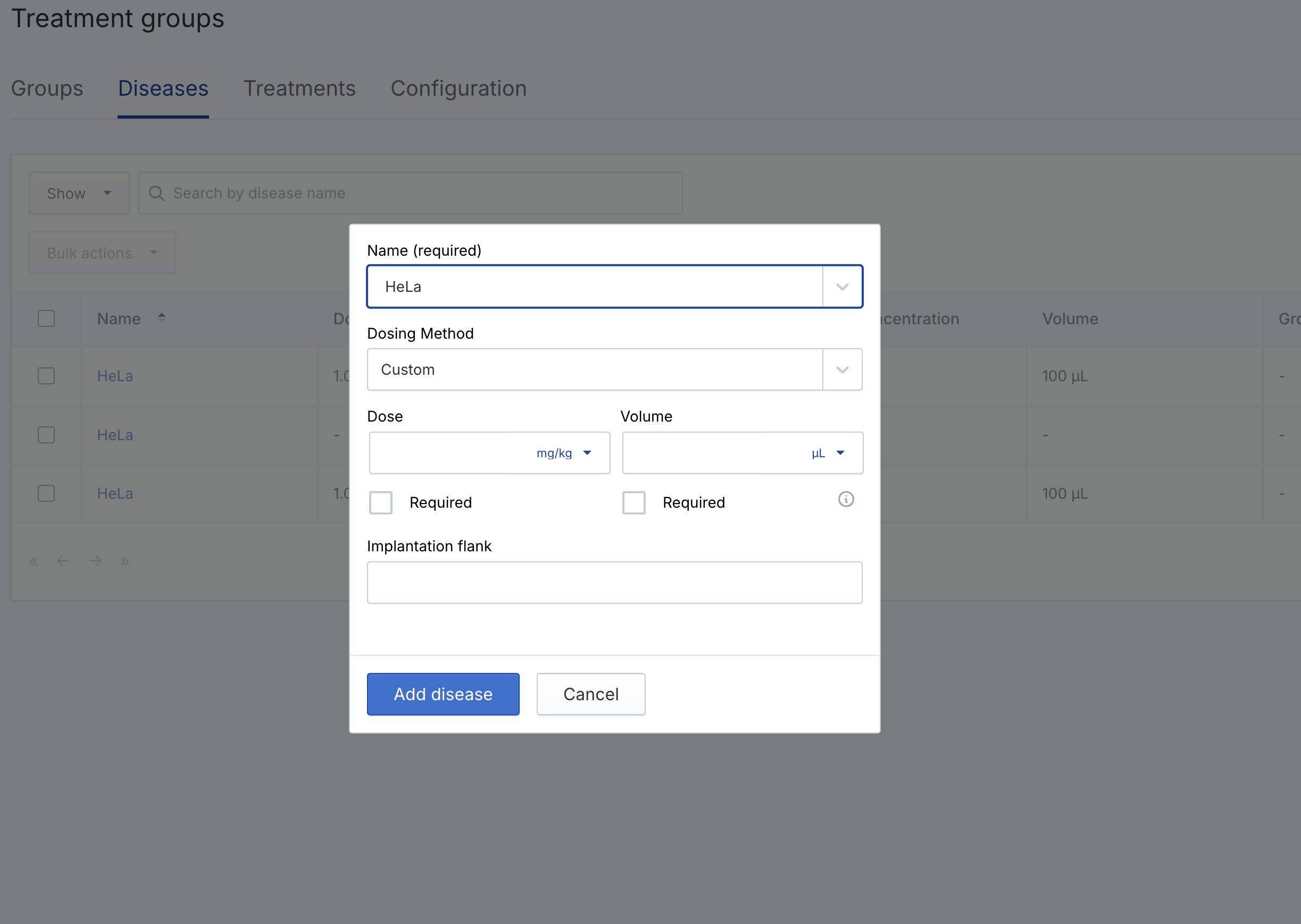Viewport: 1301px width, 924px height.
Task: Click the search magnifier icon
Action: coord(156,194)
